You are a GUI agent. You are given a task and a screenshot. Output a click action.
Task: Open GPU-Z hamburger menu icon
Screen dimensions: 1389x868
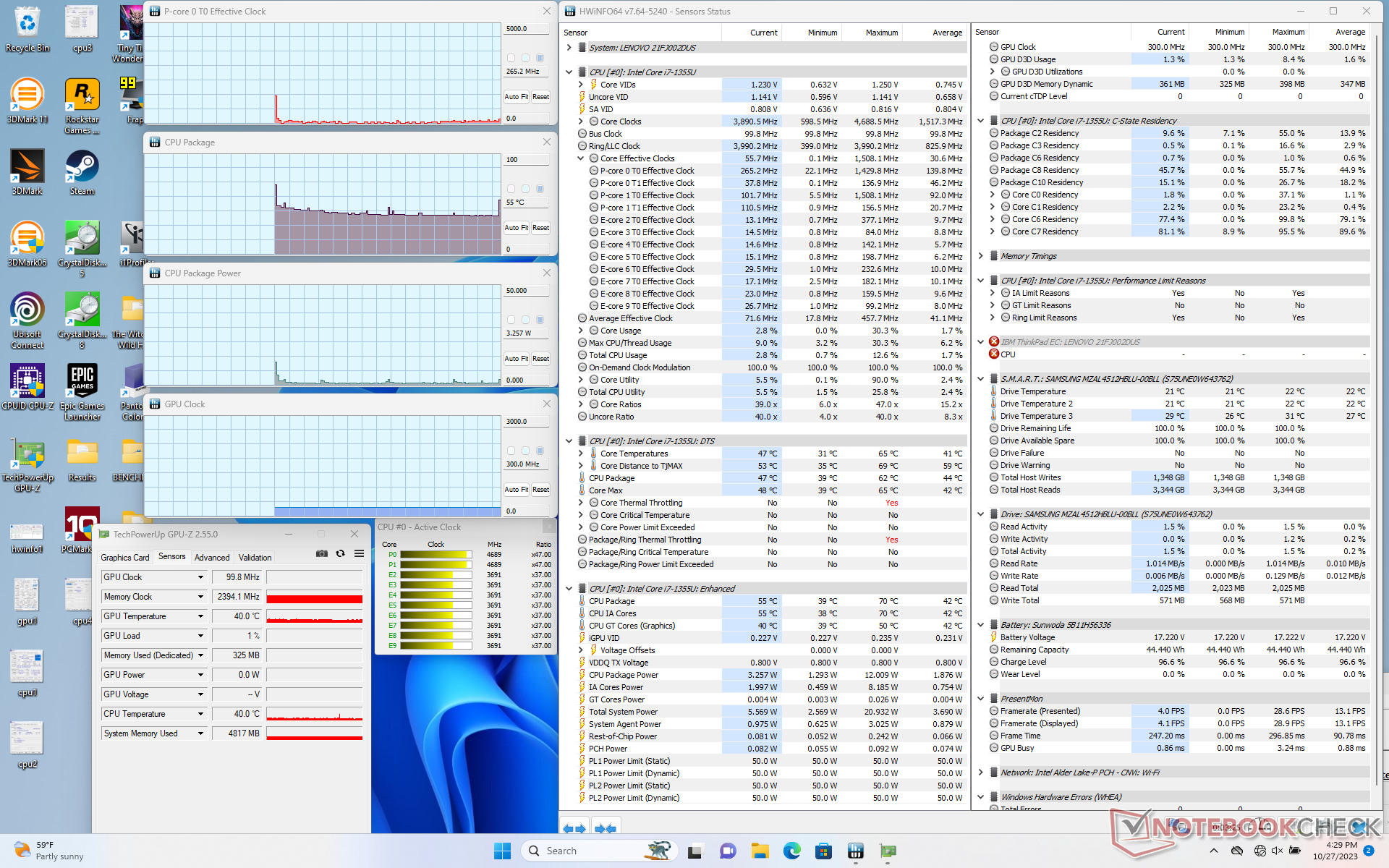pos(359,554)
